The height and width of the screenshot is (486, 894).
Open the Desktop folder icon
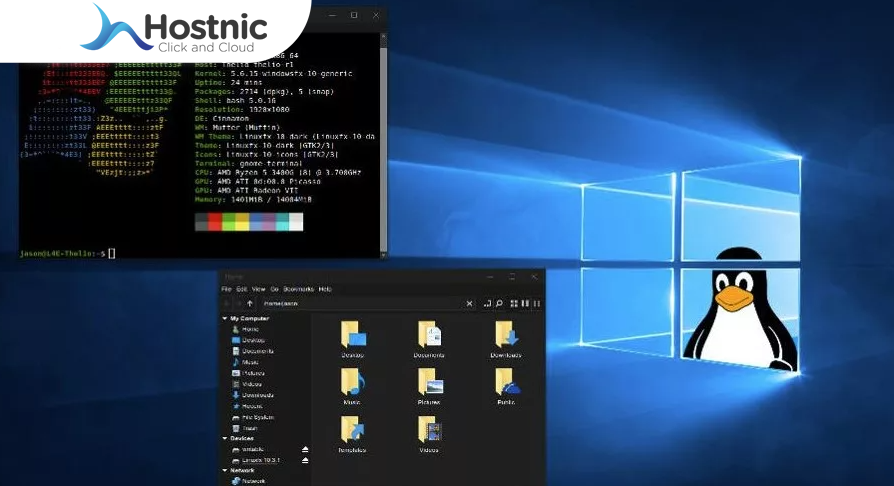352,335
